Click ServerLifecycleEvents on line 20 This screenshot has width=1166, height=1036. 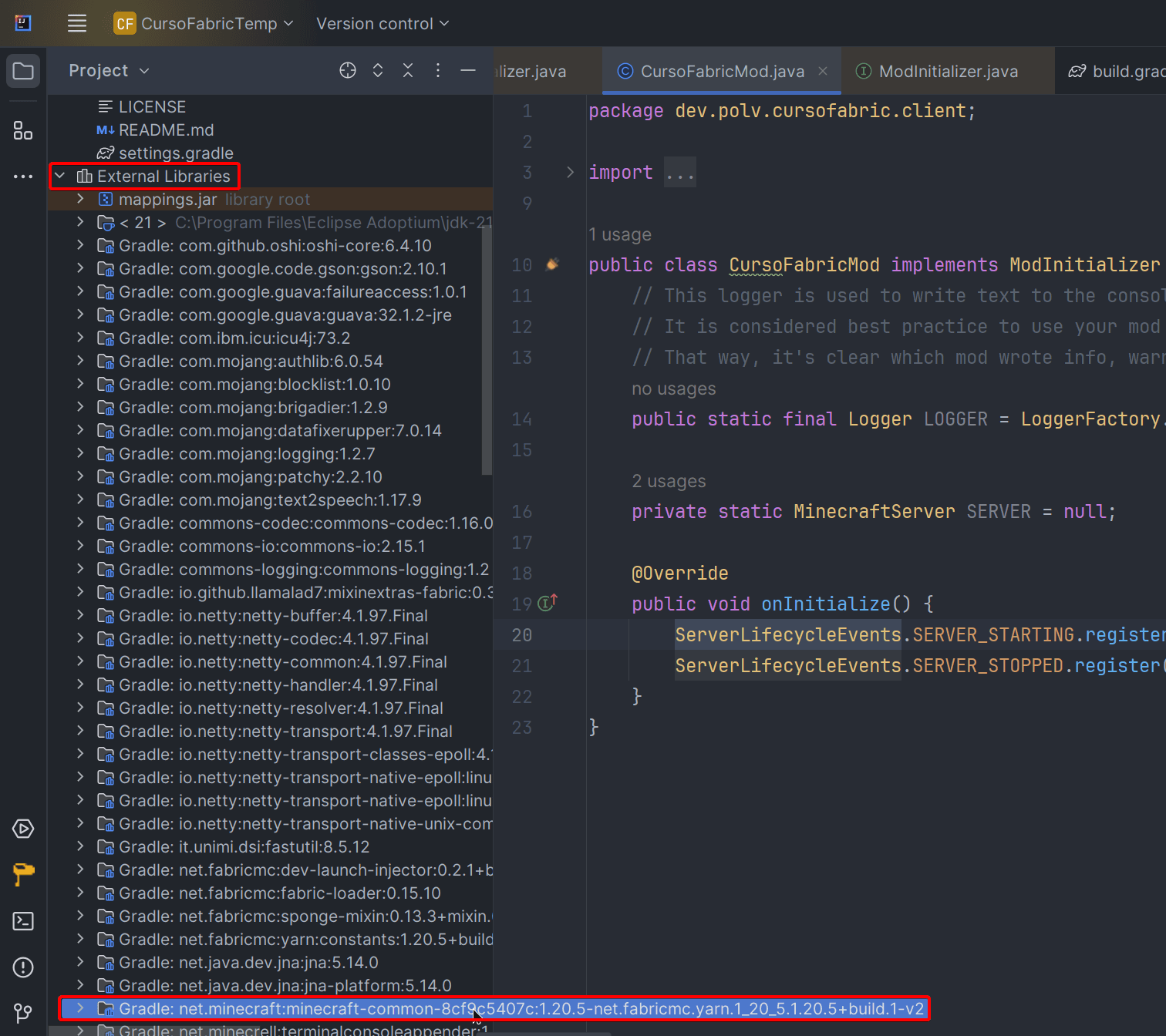[x=788, y=634]
